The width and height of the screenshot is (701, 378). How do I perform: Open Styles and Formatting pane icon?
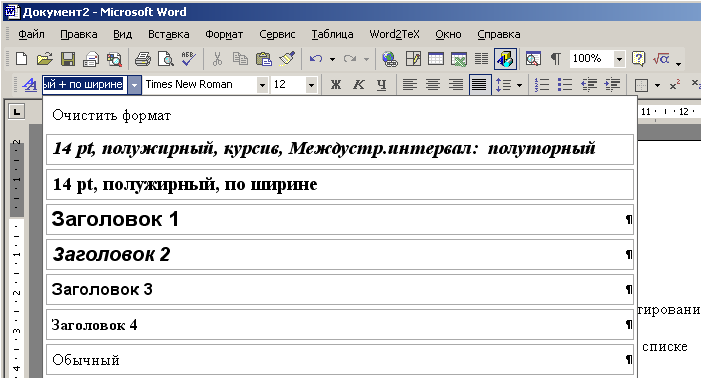pyautogui.click(x=30, y=84)
